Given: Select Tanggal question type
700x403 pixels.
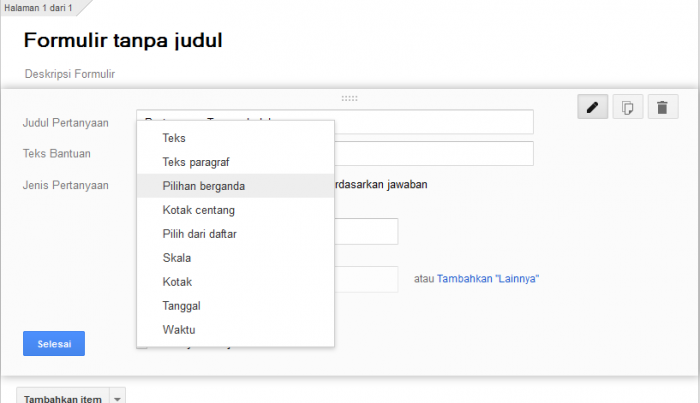Looking at the screenshot, I should 235,306.
